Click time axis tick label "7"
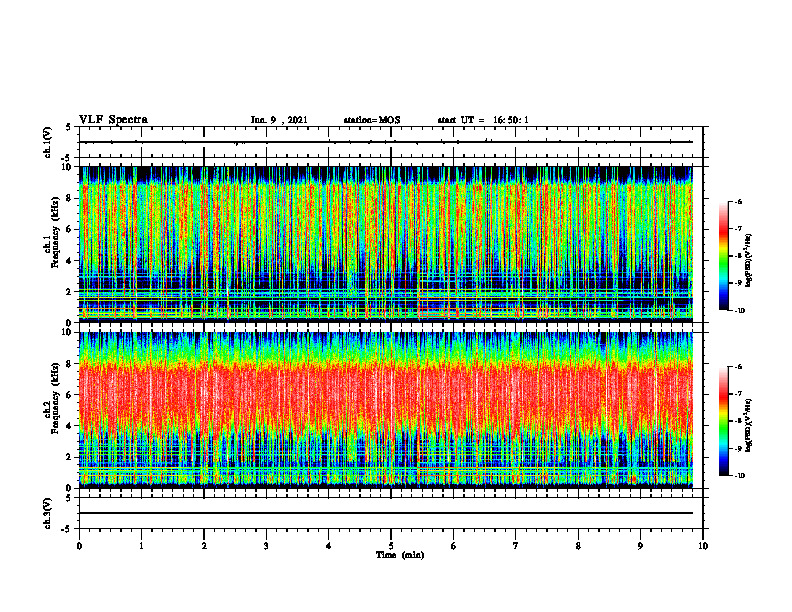The width and height of the screenshot is (792, 612). tap(516, 546)
